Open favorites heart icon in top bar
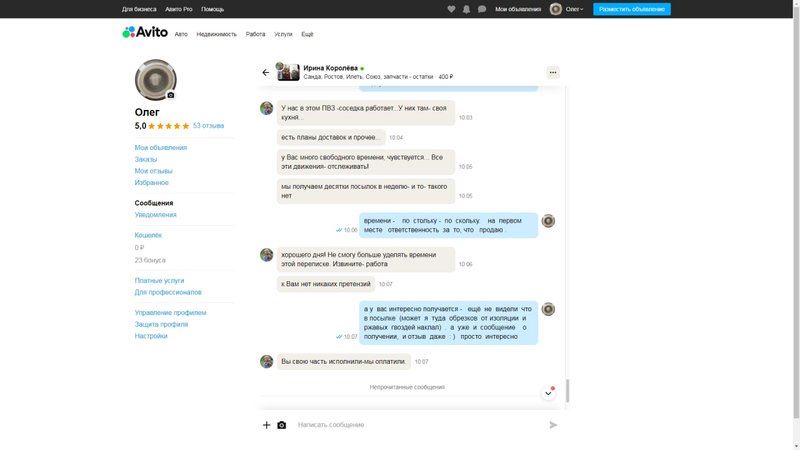 click(451, 9)
